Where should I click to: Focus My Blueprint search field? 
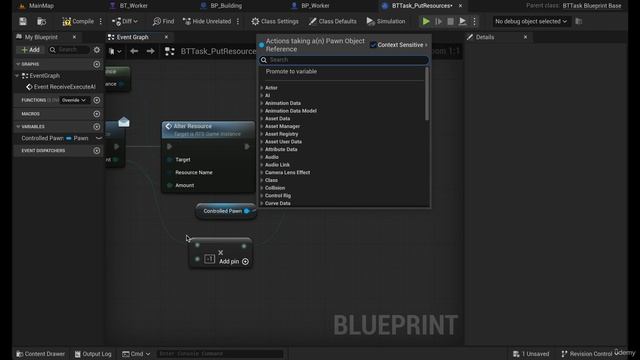(69, 50)
